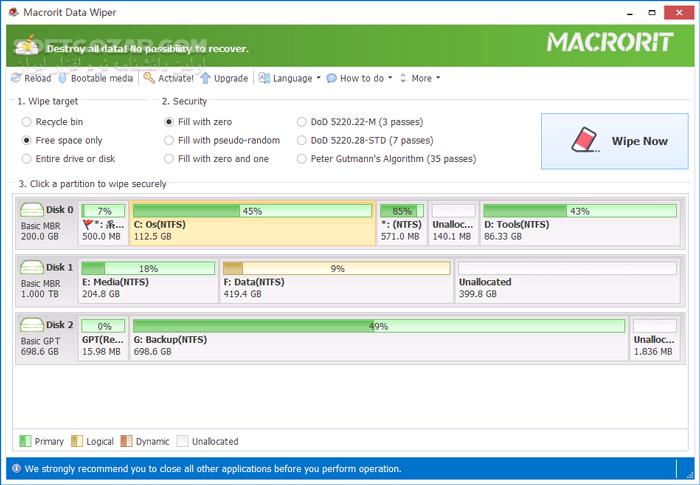Click the 43% usage bar of D: Tools

(x=580, y=211)
